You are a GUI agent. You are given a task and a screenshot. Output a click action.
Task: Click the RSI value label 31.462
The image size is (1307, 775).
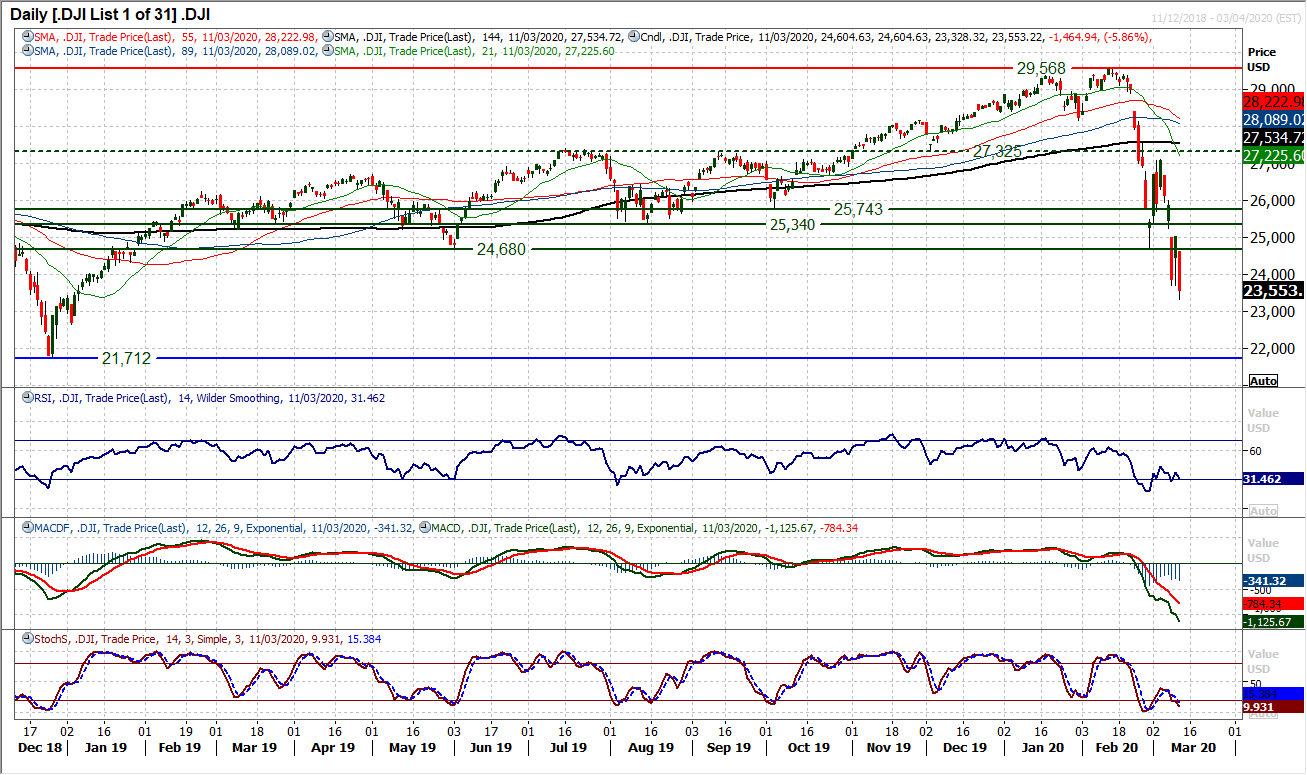coord(1273,479)
